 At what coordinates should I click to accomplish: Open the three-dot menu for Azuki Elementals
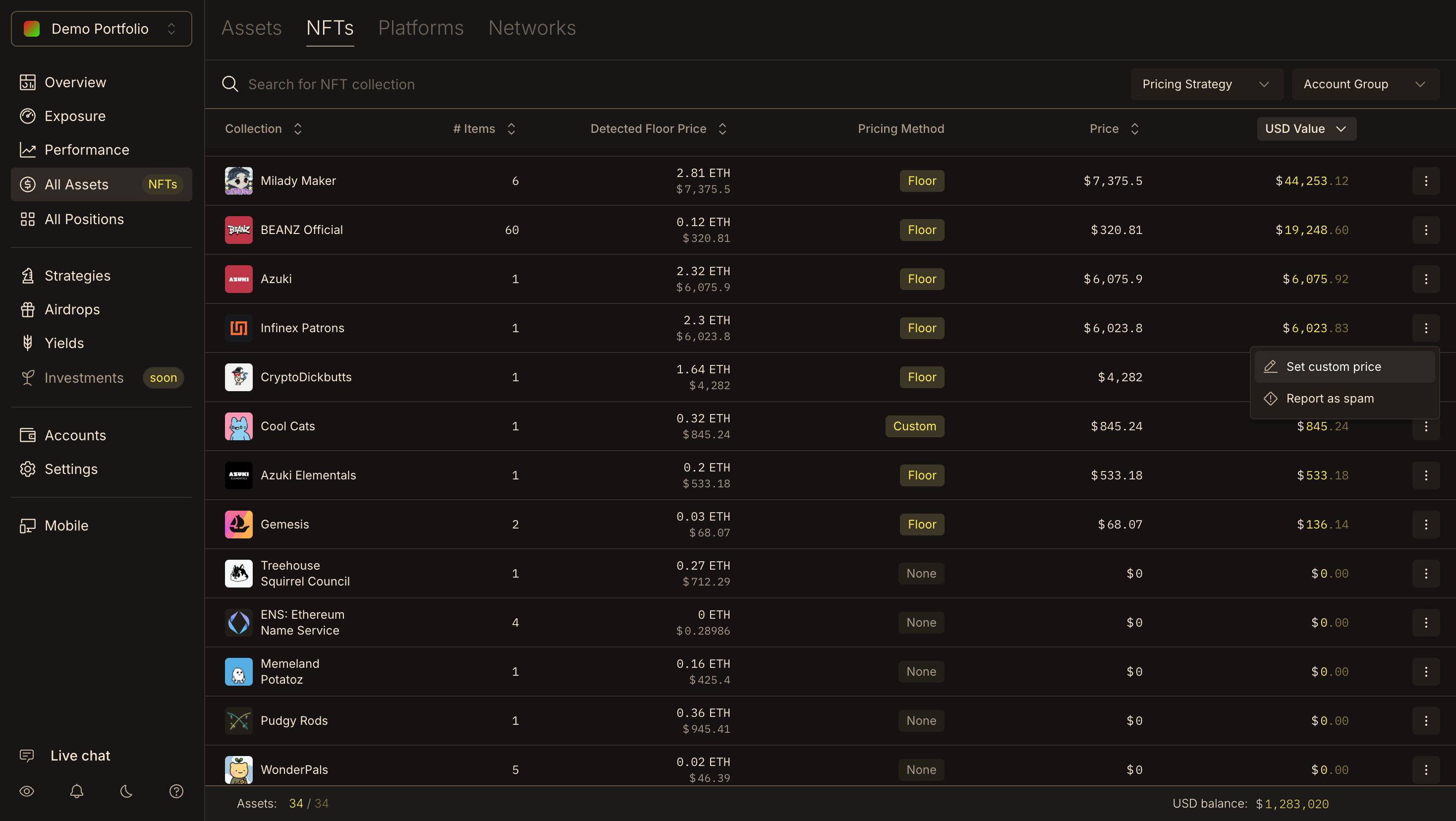1425,475
